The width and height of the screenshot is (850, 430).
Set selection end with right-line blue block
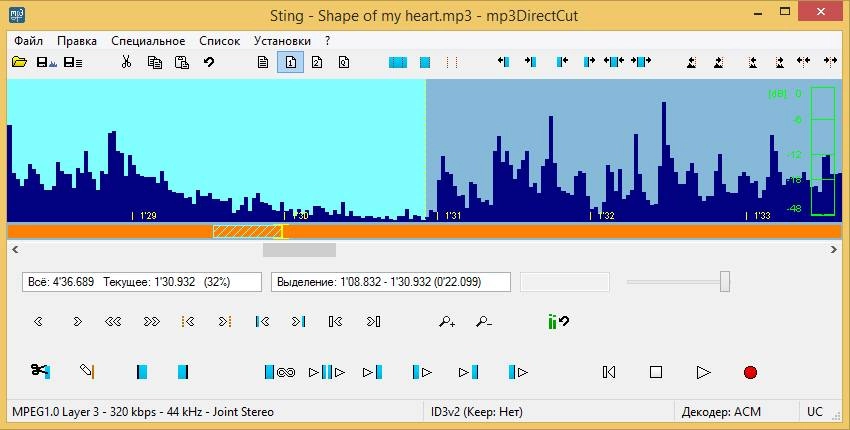click(x=183, y=372)
